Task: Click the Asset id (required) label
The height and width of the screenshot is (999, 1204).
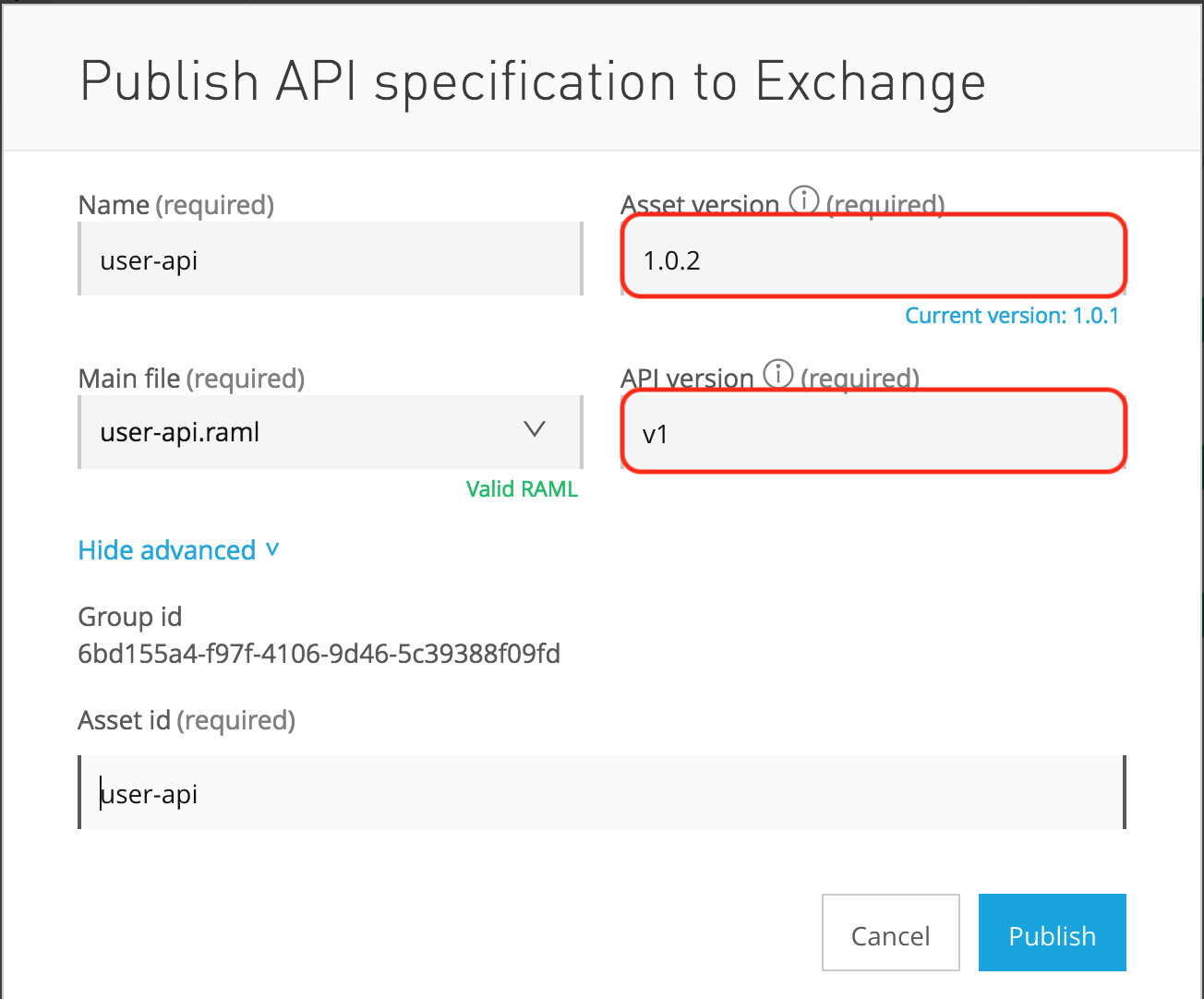Action: (x=187, y=720)
